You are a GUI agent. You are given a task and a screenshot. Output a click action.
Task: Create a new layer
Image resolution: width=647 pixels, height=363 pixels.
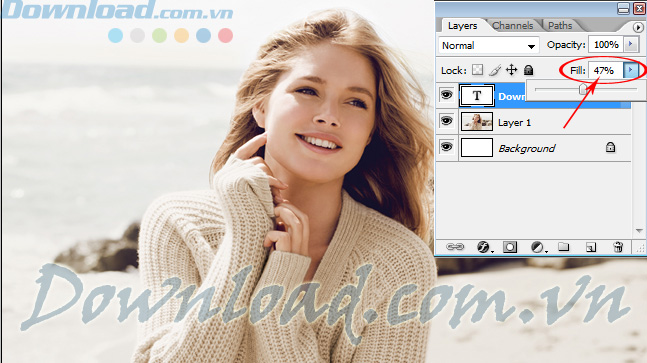click(591, 247)
